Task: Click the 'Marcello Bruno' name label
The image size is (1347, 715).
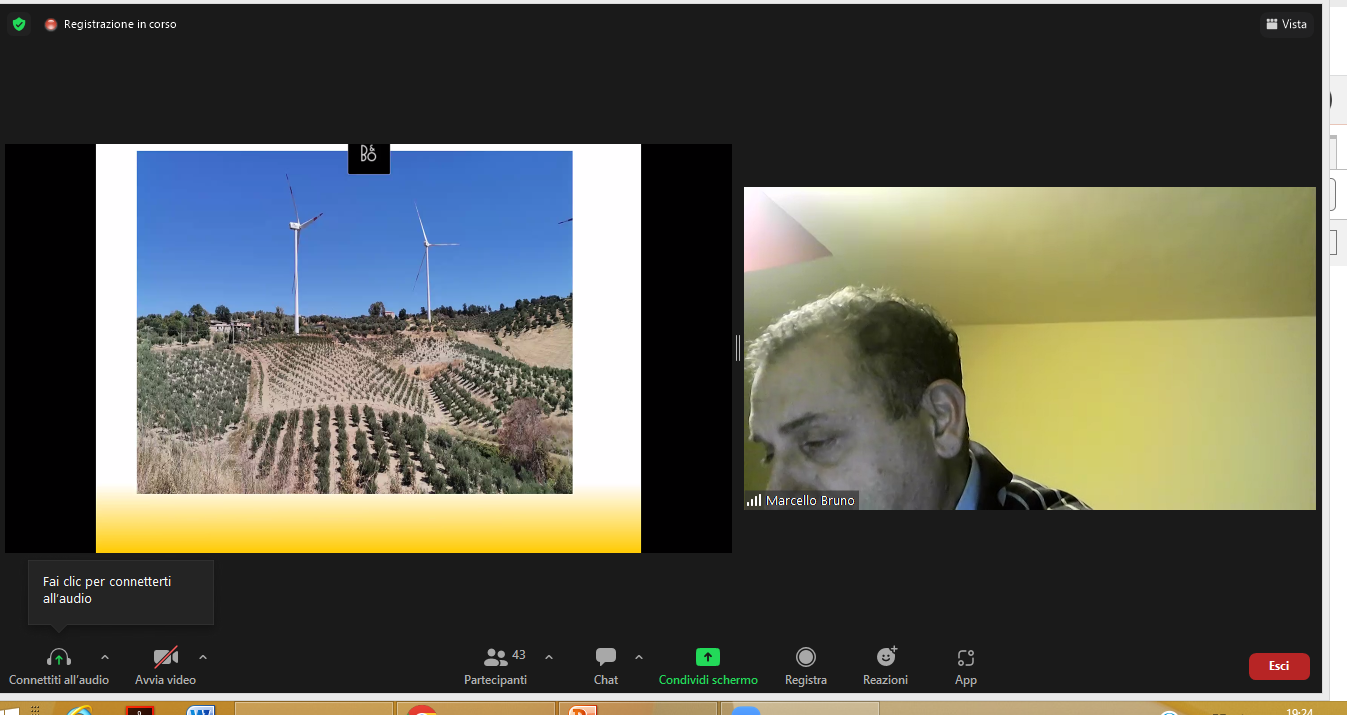Action: 810,501
